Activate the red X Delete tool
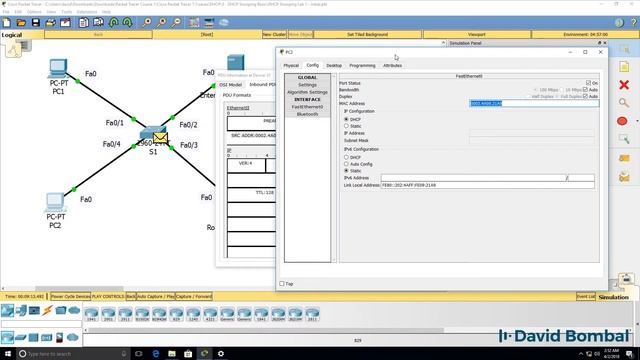This screenshot has height=360, width=640. coord(624,85)
